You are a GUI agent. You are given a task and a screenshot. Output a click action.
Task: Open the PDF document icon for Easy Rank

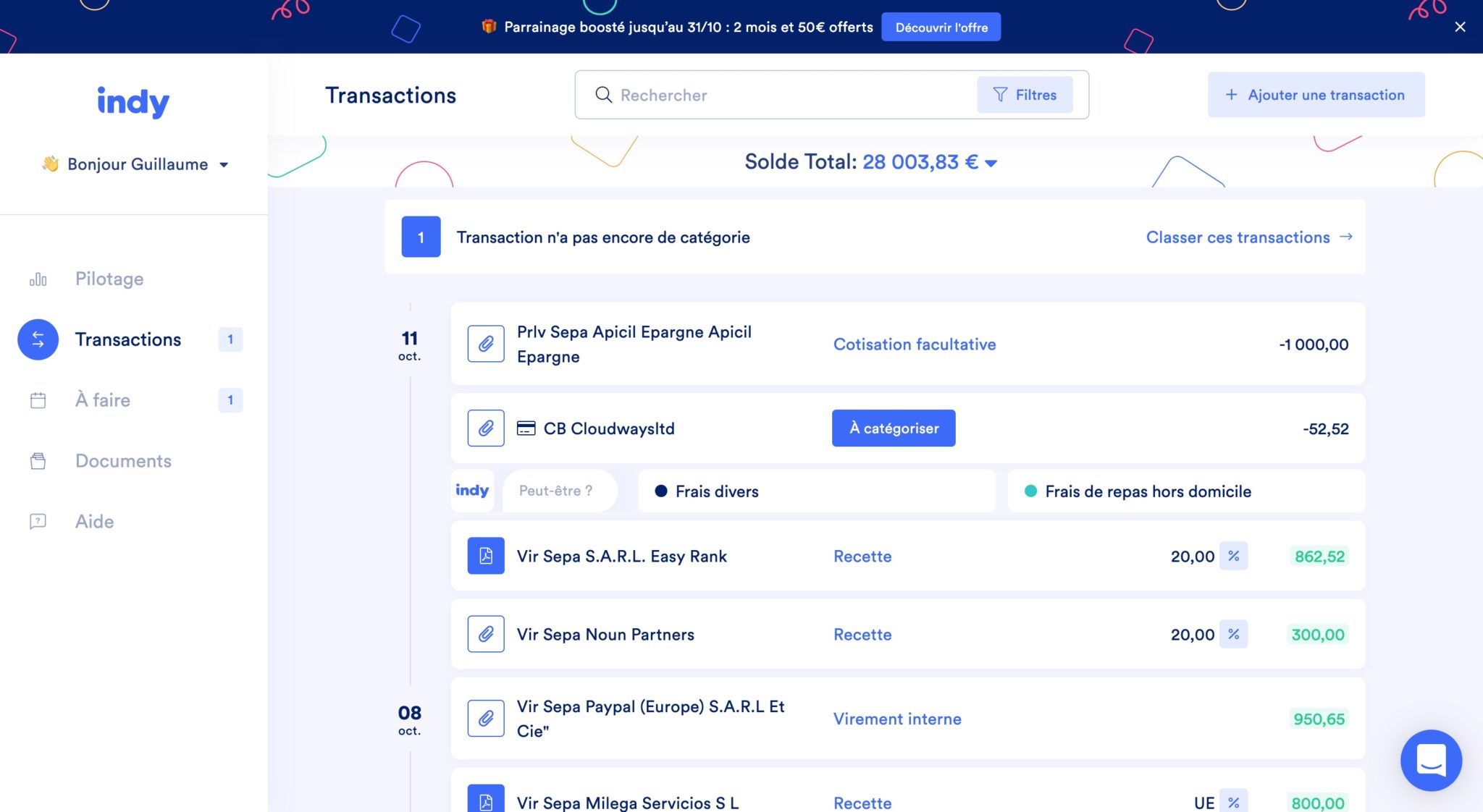[x=486, y=556]
